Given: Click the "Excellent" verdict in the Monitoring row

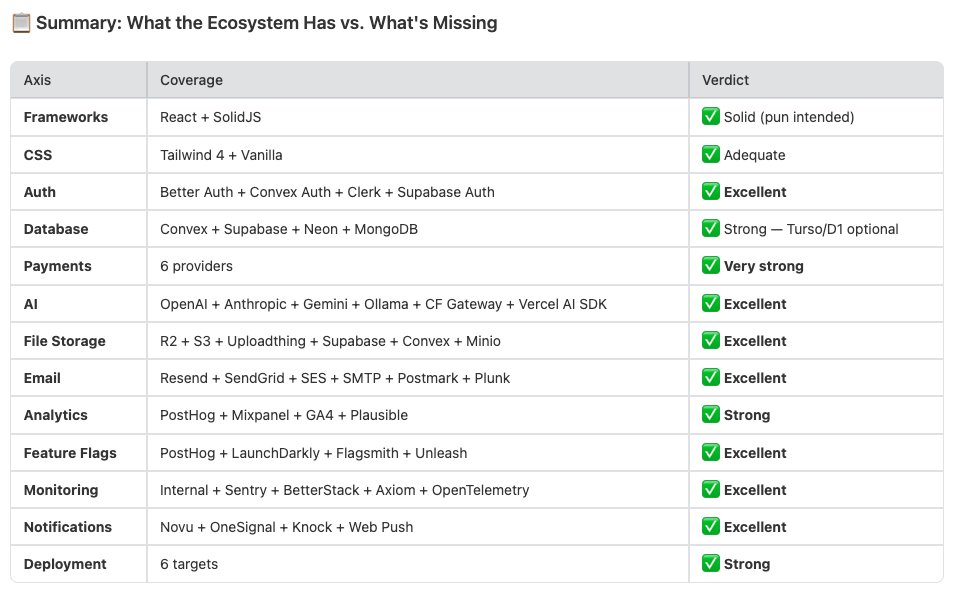Looking at the screenshot, I should pyautogui.click(x=755, y=491).
